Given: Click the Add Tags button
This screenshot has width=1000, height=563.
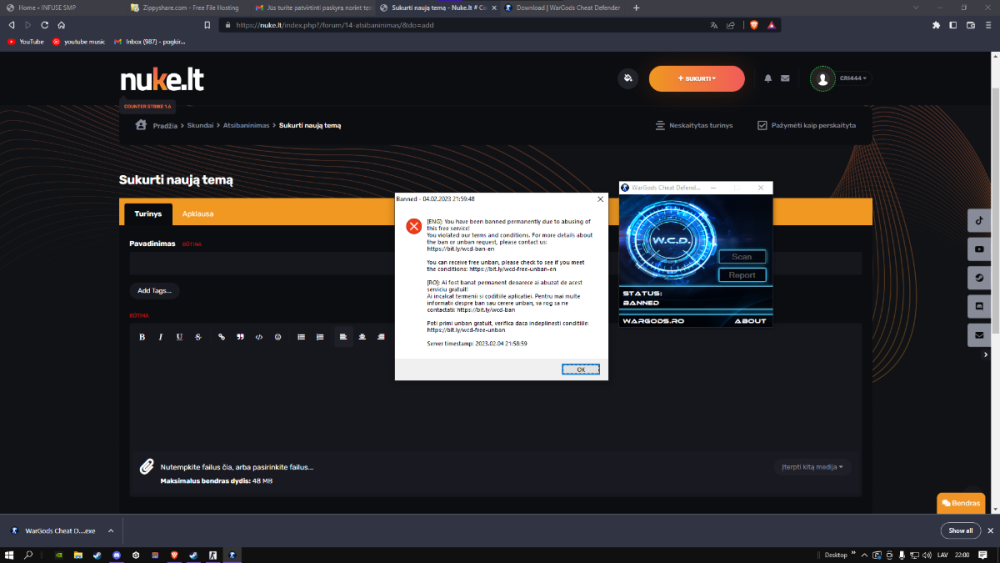Looking at the screenshot, I should click(x=154, y=290).
